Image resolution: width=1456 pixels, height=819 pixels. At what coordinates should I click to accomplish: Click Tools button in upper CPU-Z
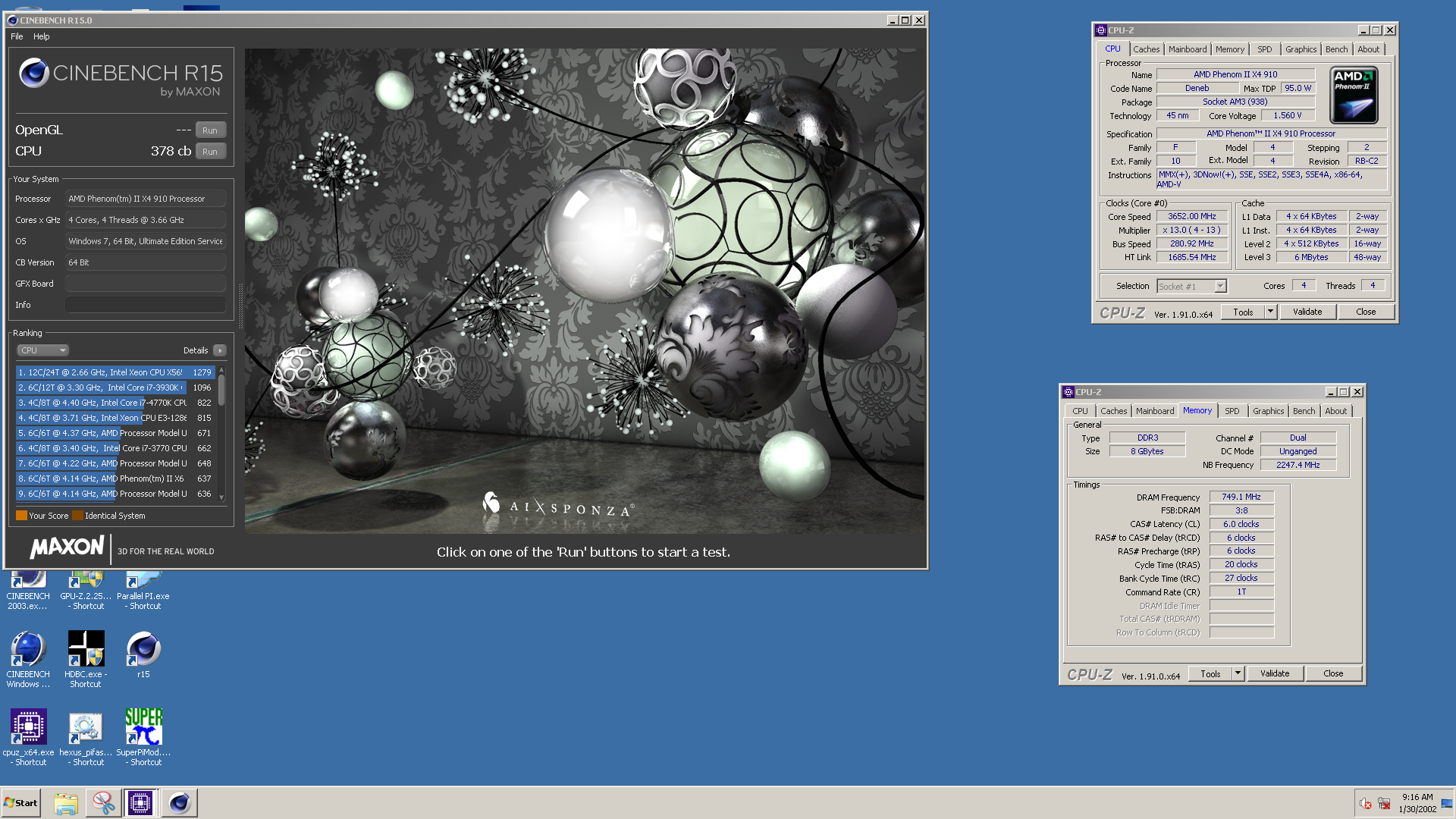coord(1243,312)
